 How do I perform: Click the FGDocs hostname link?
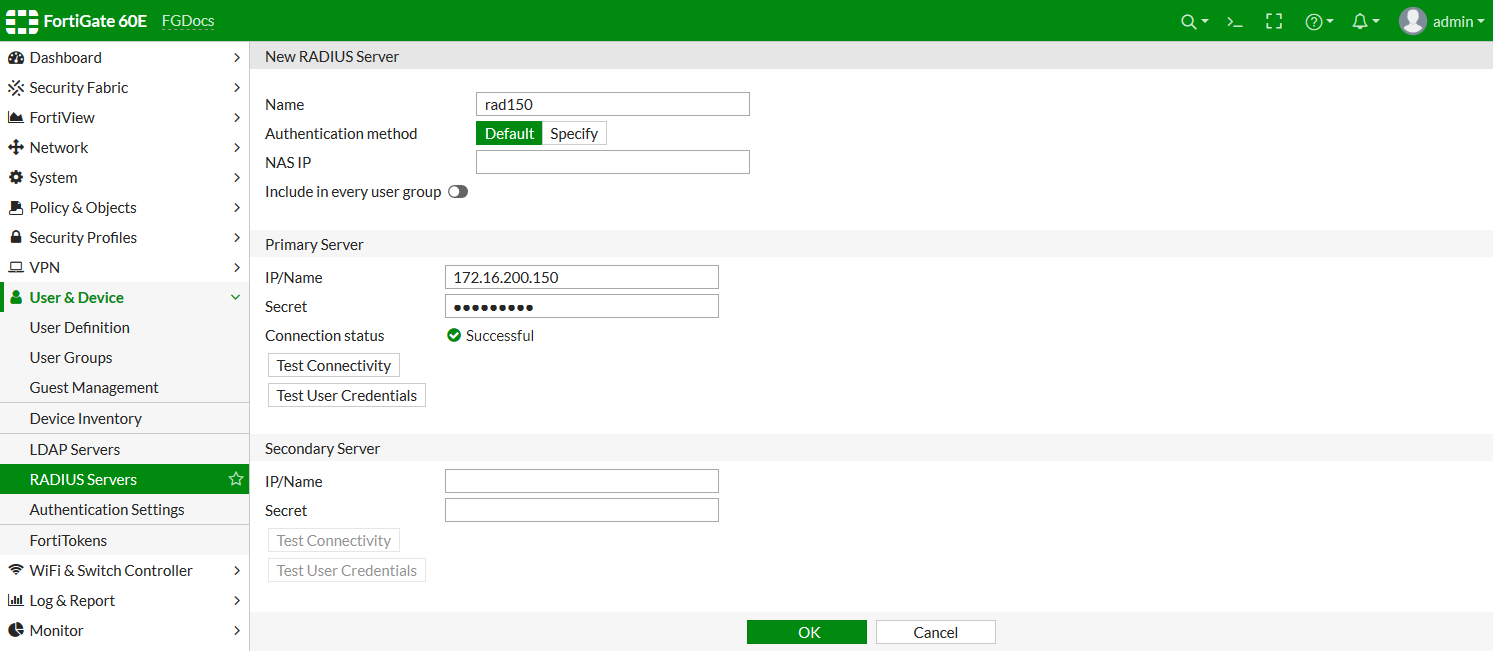[188, 21]
